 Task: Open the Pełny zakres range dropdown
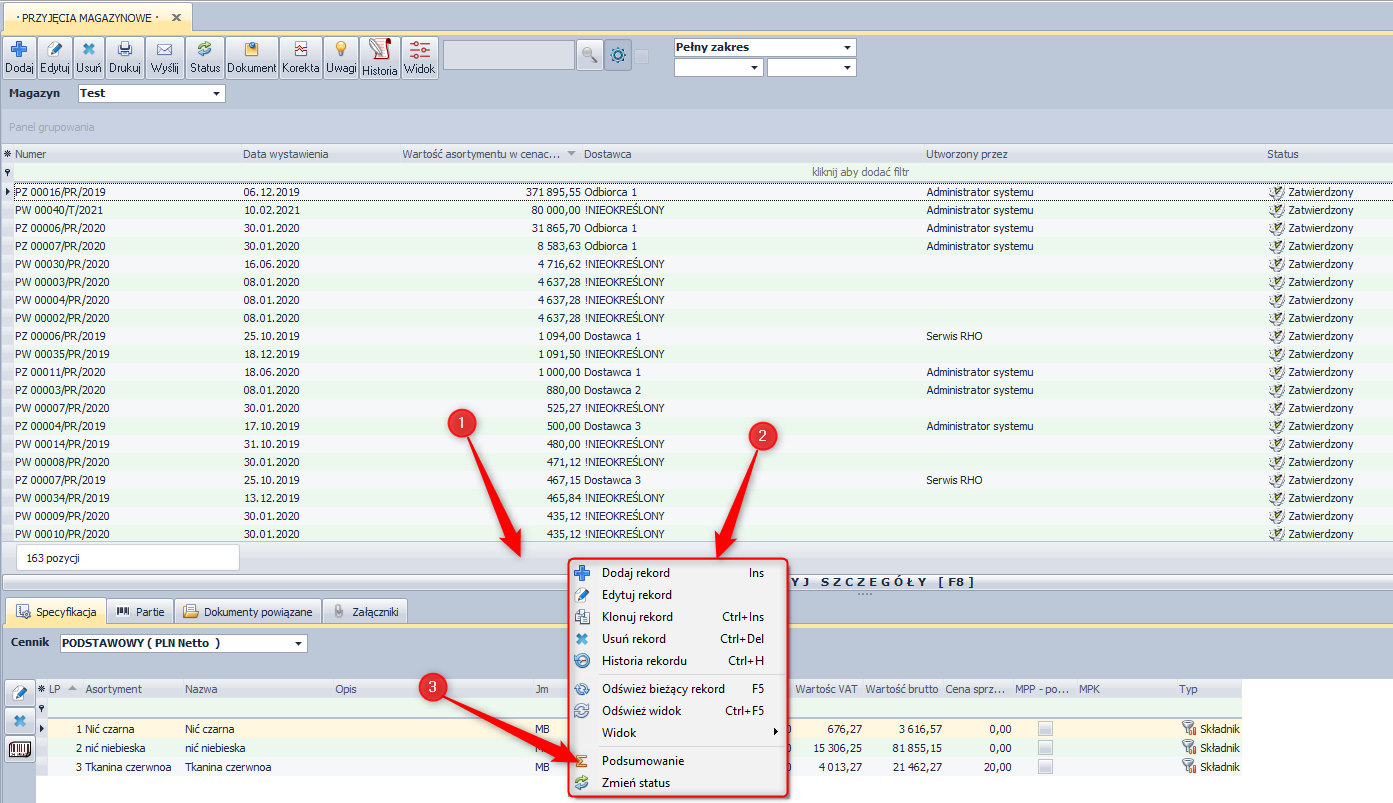click(847, 47)
